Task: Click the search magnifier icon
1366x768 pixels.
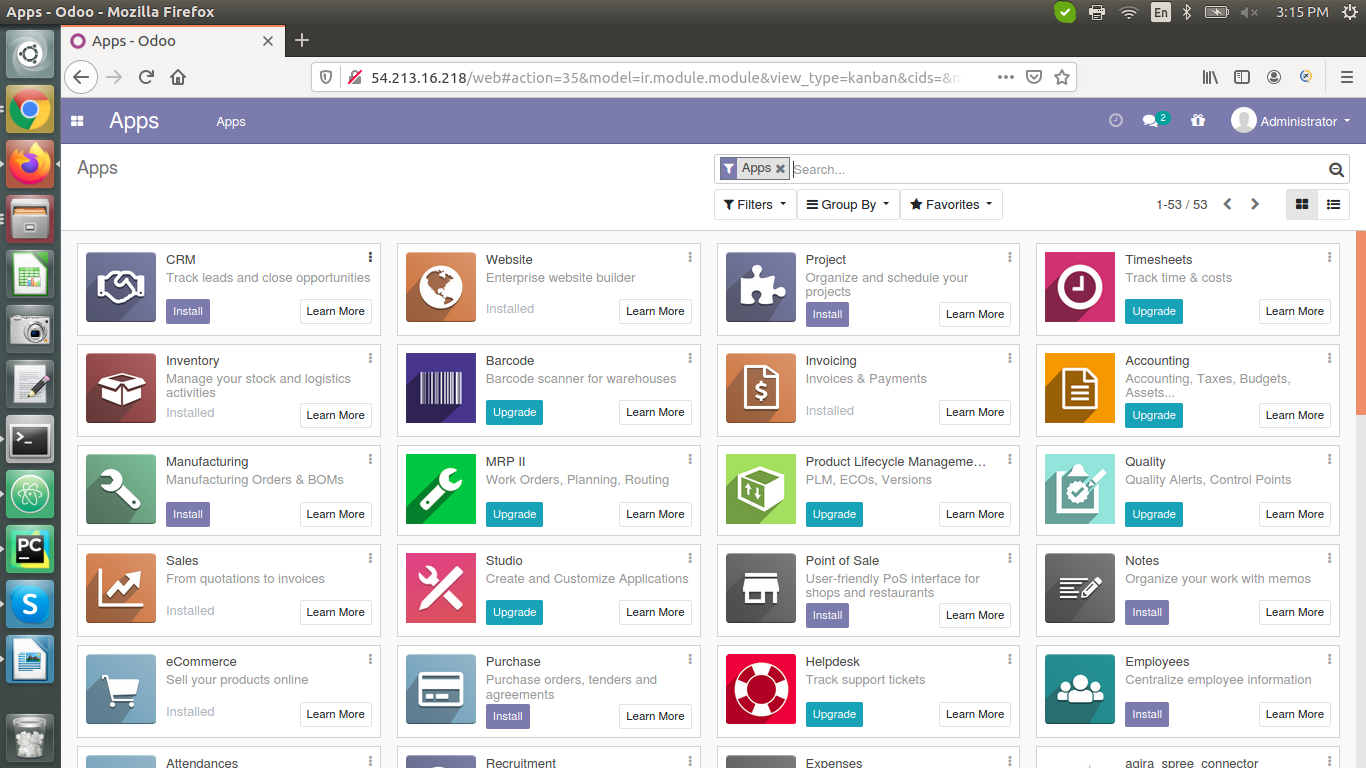Action: [x=1336, y=169]
